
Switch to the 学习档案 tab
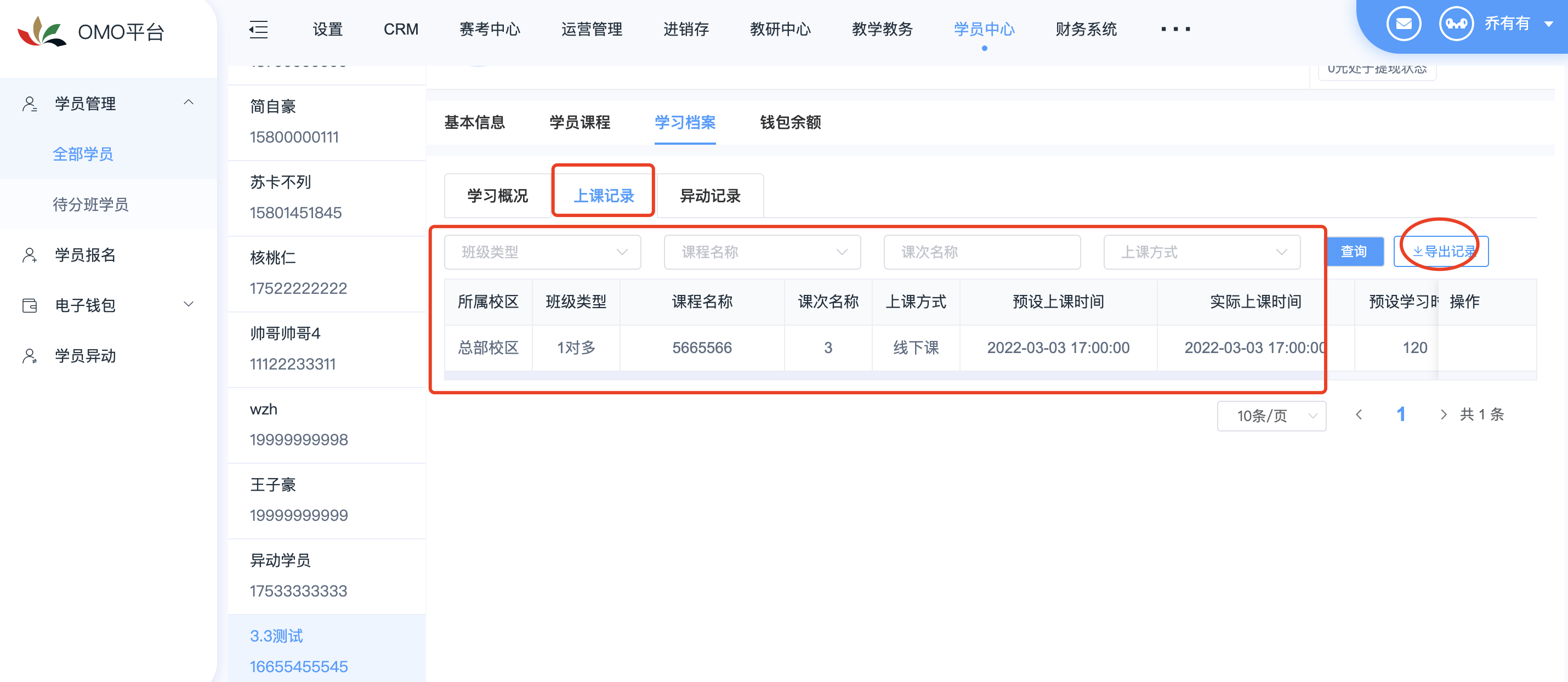point(685,122)
